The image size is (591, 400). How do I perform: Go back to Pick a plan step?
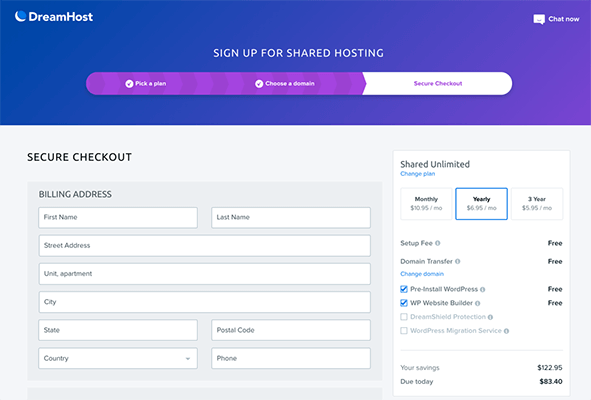pos(146,84)
